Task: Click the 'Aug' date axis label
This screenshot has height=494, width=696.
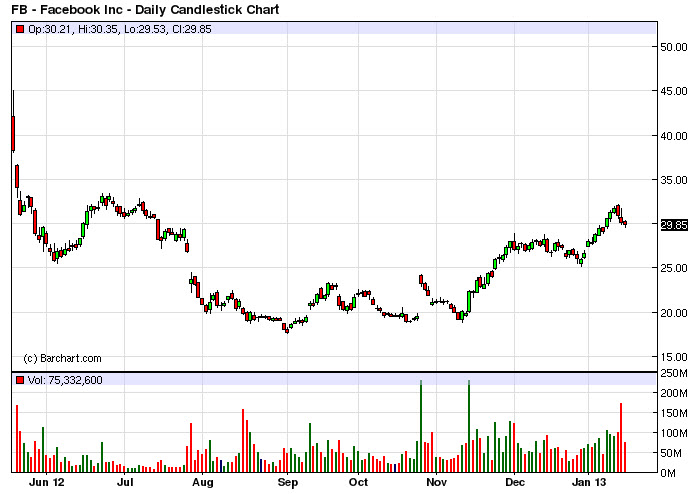Action: coord(203,482)
